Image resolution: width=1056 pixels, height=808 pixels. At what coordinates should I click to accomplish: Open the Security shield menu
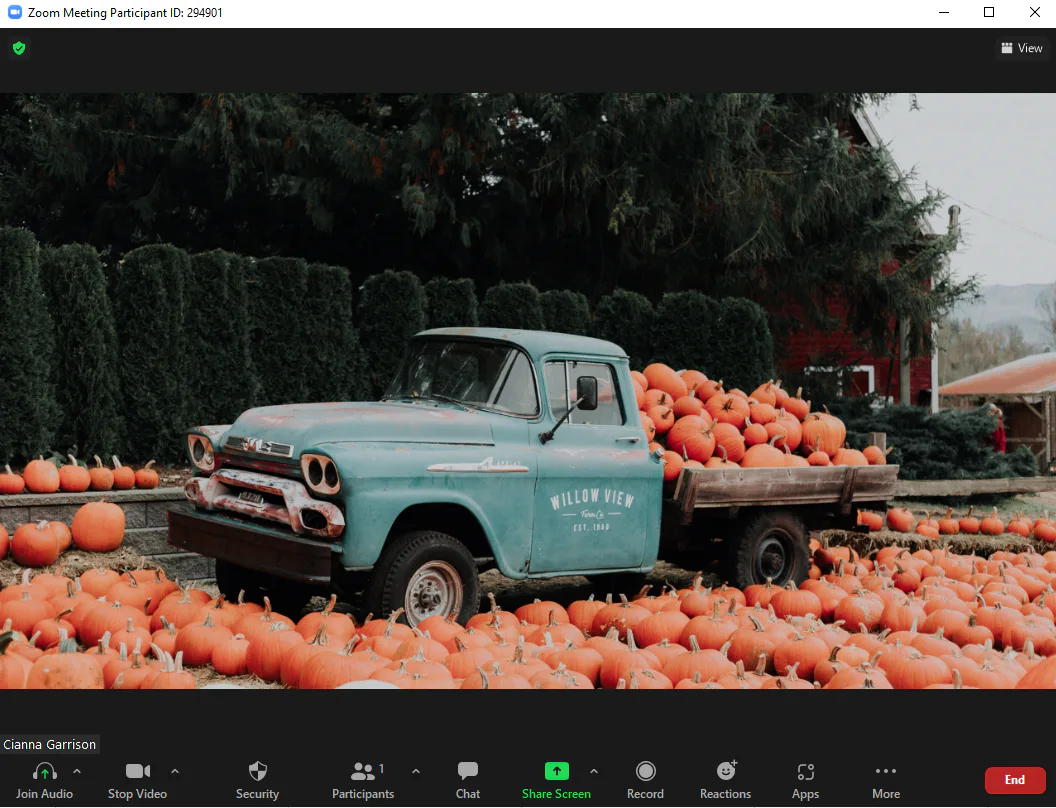257,781
